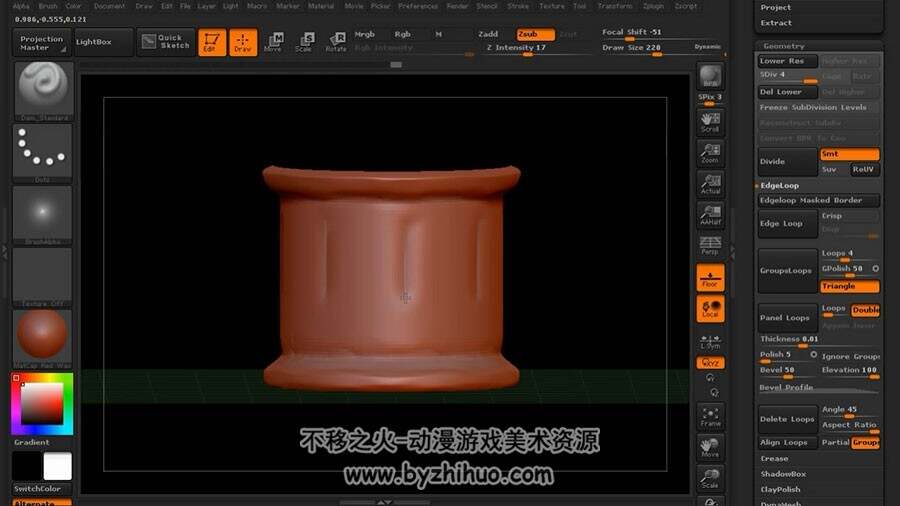Click the Scale view icon in right shelf
The image size is (900, 506).
point(710,478)
